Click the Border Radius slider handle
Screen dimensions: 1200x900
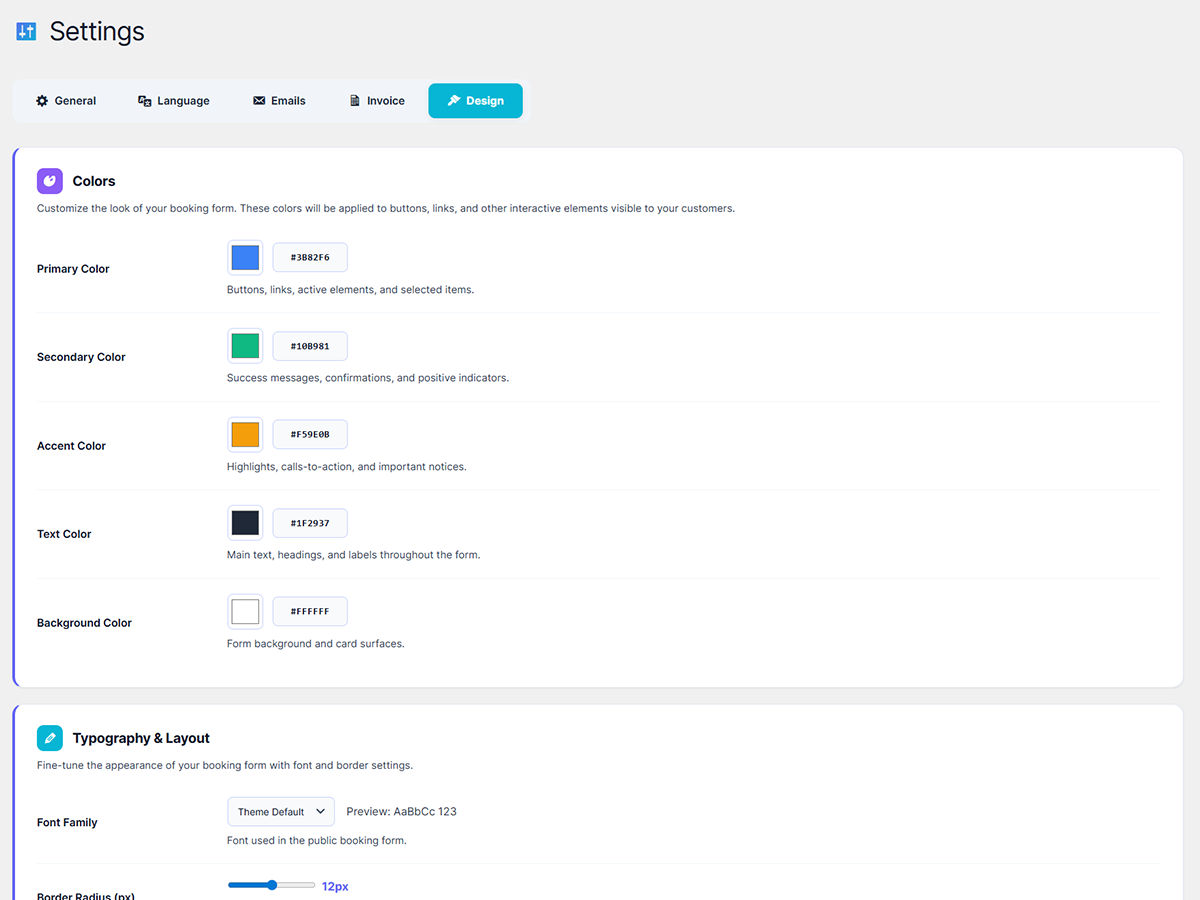tap(272, 885)
